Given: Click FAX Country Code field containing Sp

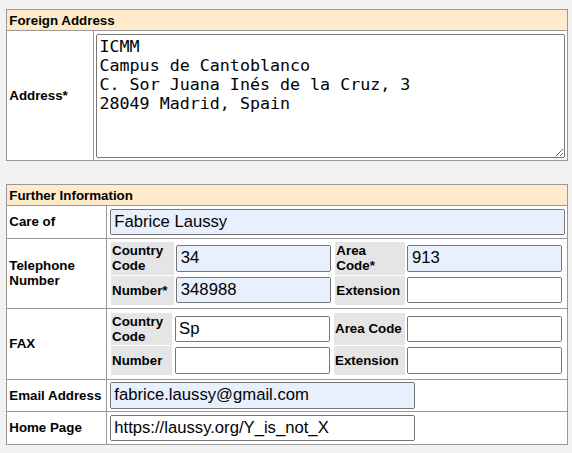Looking at the screenshot, I should click(252, 329).
